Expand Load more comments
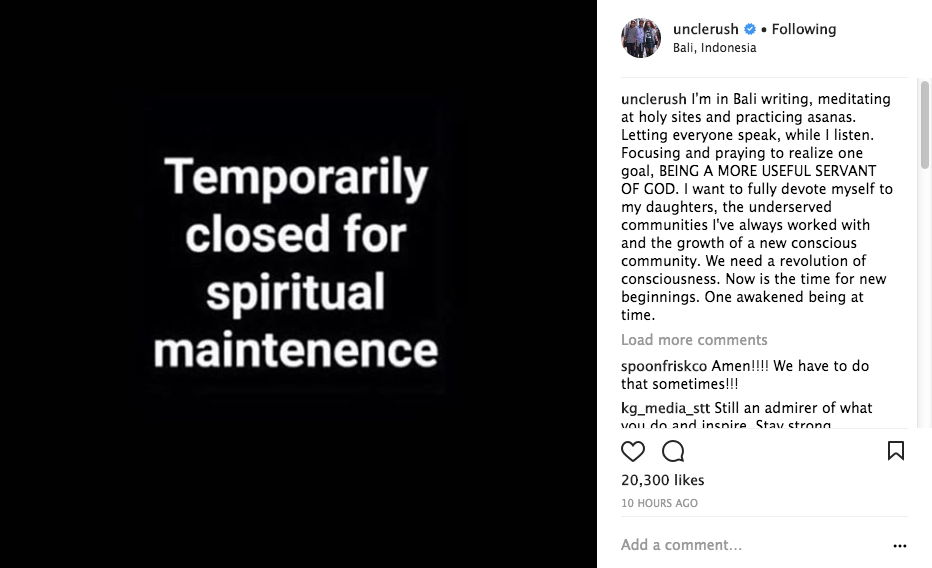Viewport: 932px width, 568px height. (694, 340)
